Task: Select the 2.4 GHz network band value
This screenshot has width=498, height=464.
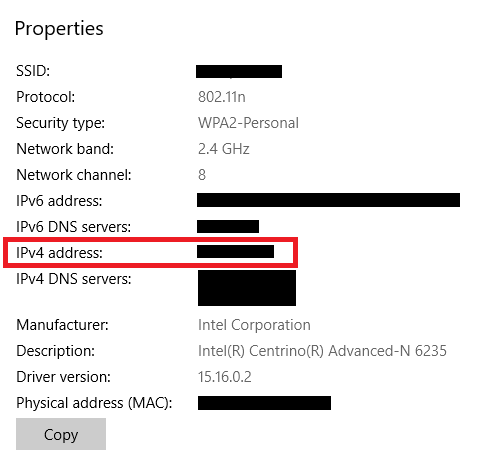Action: tap(224, 149)
